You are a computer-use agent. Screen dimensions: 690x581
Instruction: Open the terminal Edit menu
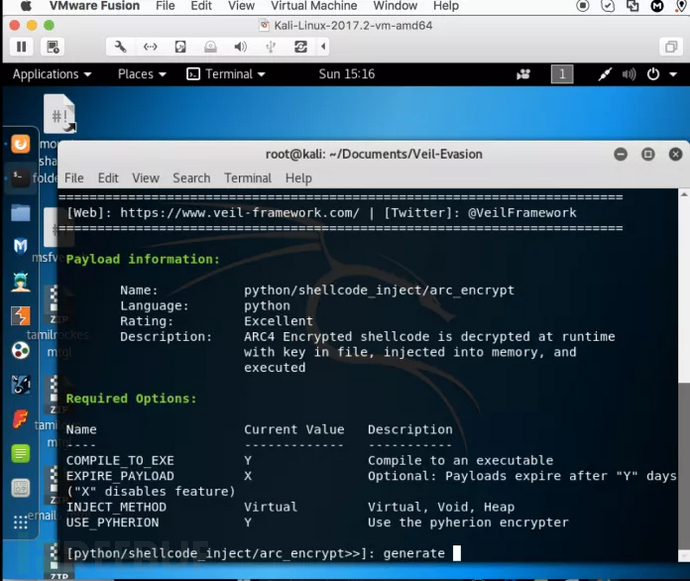[108, 178]
